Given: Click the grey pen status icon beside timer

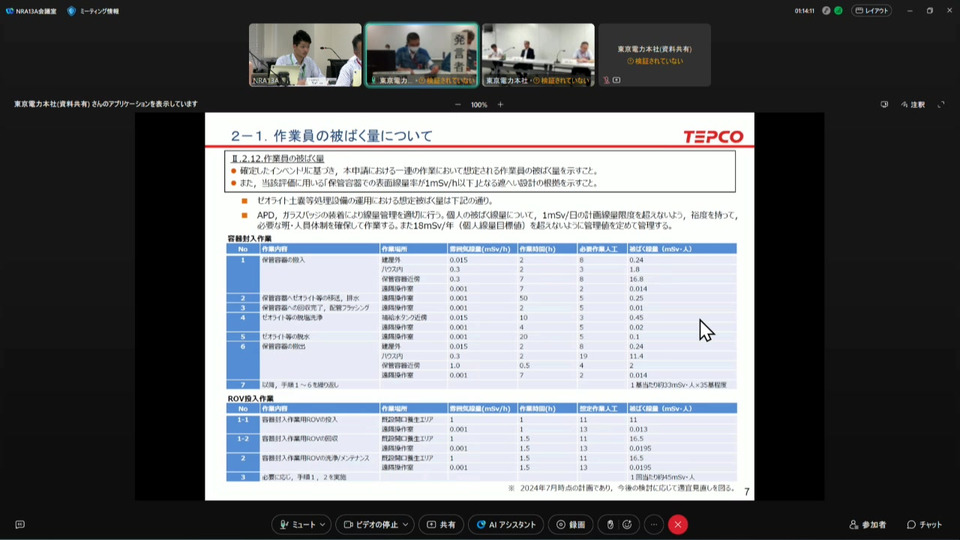Looking at the screenshot, I should (x=827, y=11).
